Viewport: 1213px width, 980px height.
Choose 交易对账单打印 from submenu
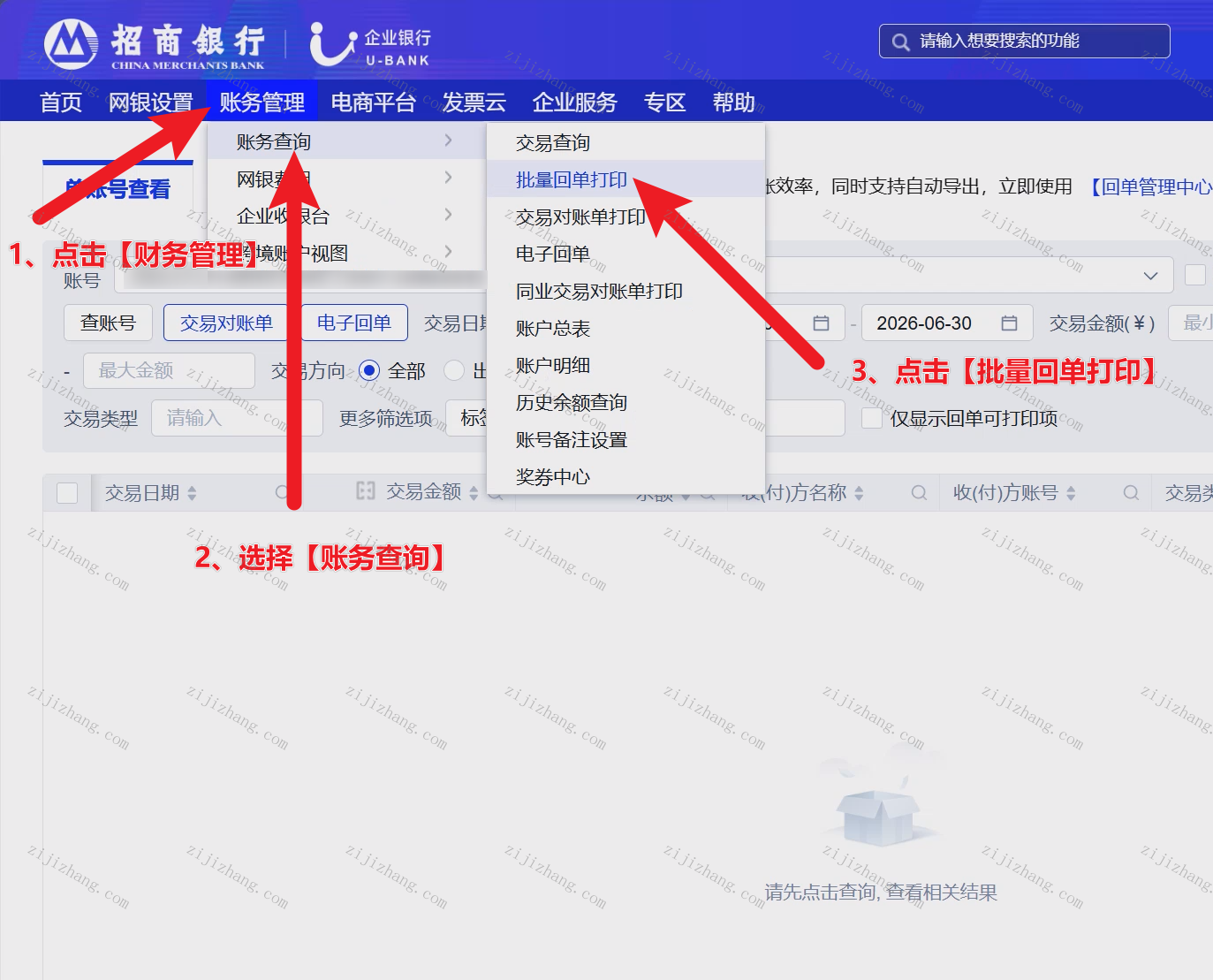coord(625,217)
